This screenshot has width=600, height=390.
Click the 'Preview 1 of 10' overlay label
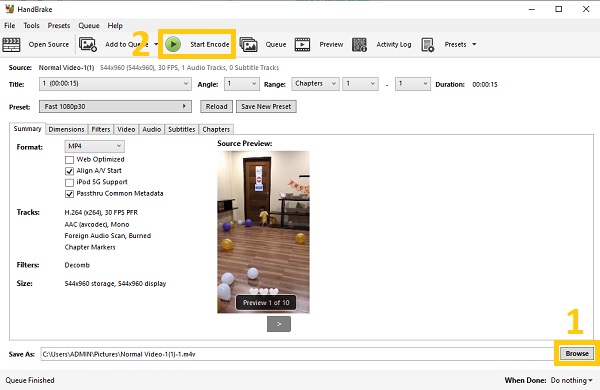(x=266, y=303)
